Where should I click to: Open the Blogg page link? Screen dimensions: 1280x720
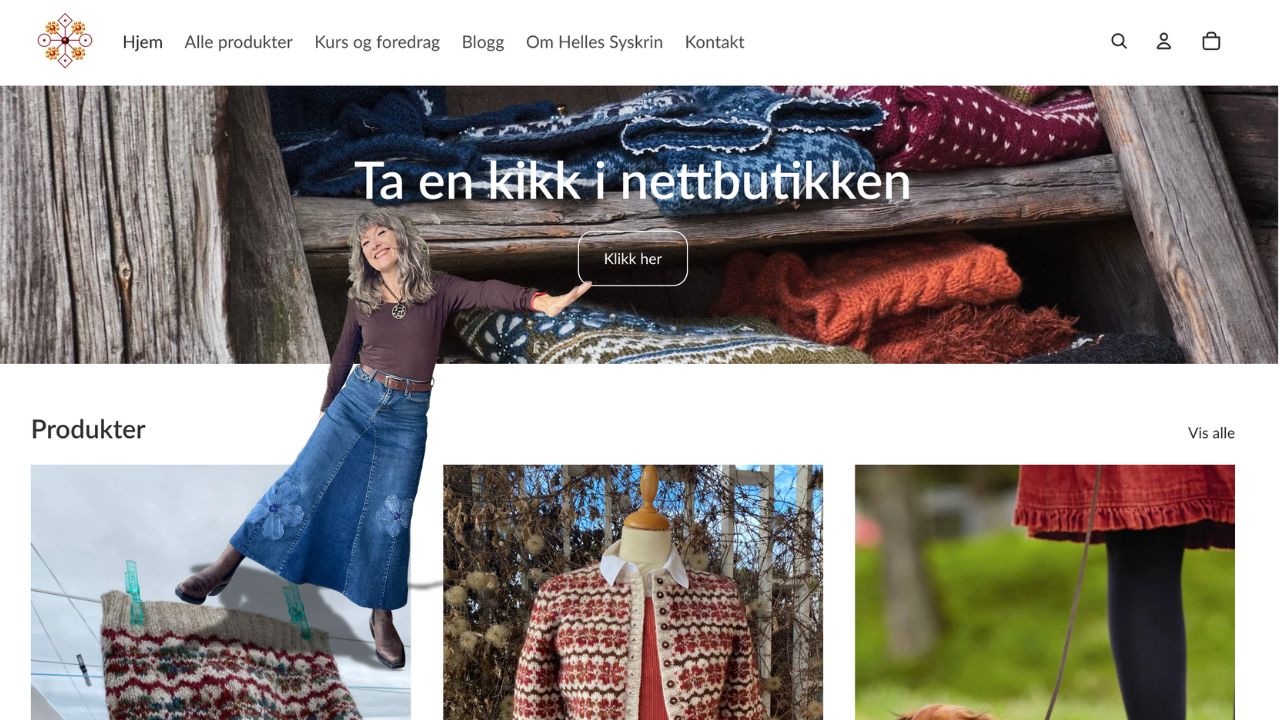pos(483,42)
